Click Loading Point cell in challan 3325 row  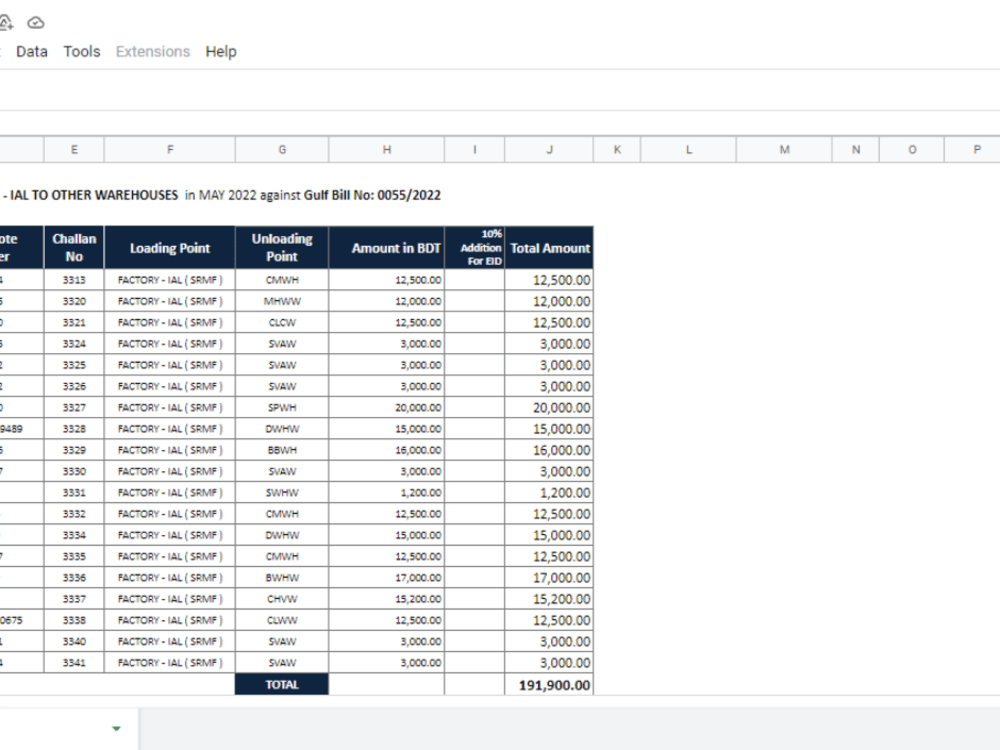[170, 365]
